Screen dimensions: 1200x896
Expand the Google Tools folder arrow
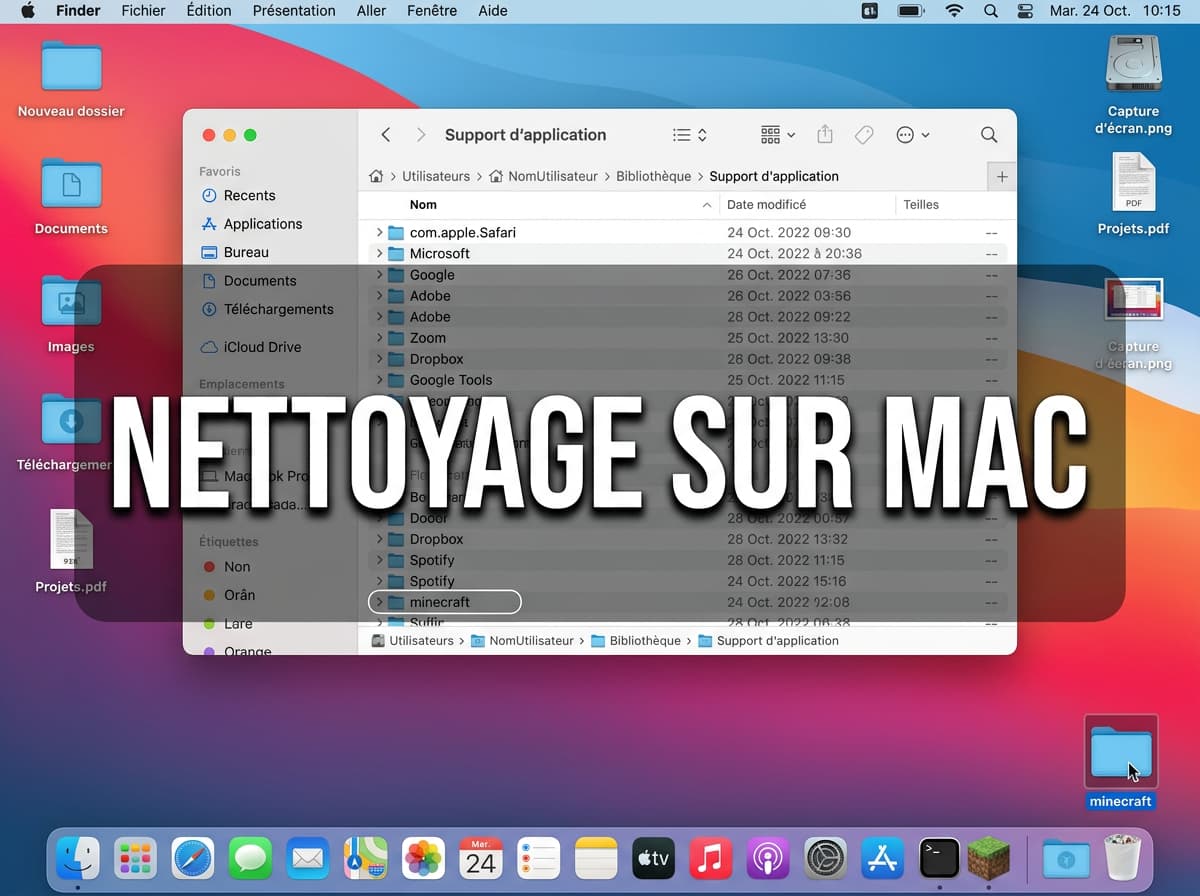click(379, 380)
